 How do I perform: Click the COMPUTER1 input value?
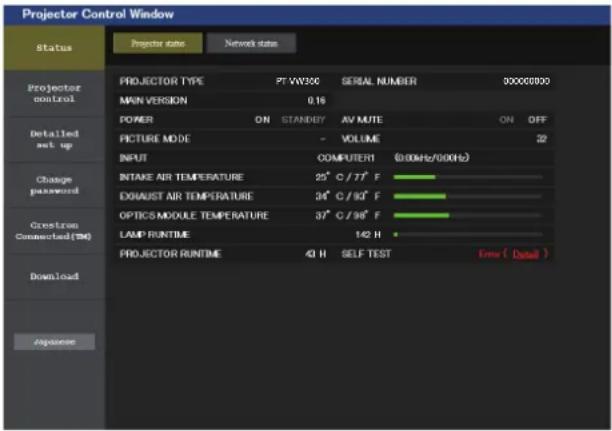point(346,158)
